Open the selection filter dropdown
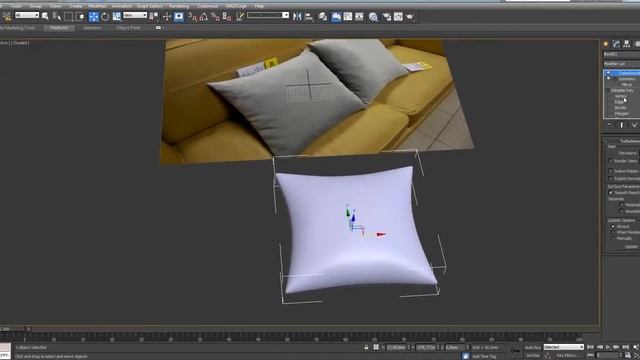Image resolution: width=640 pixels, height=360 pixels. coord(27,15)
